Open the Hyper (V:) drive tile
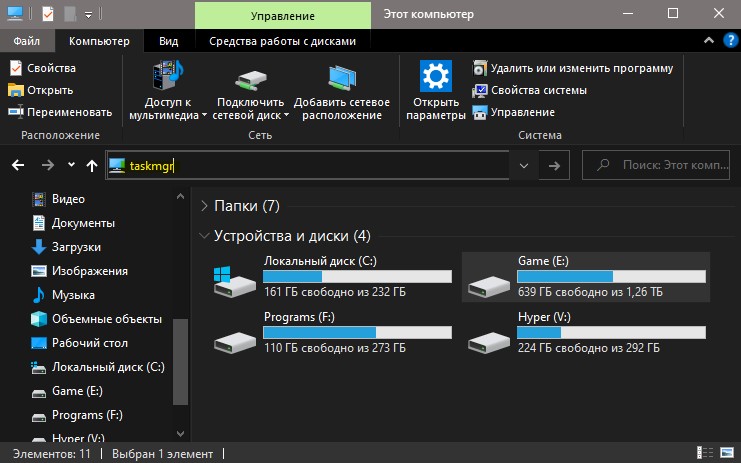 pyautogui.click(x=586, y=333)
